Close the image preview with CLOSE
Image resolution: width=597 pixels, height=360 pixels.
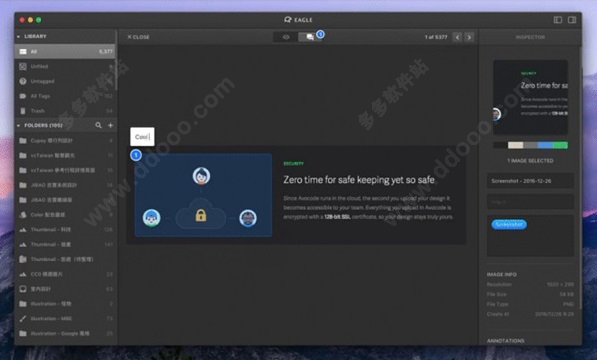pyautogui.click(x=138, y=37)
